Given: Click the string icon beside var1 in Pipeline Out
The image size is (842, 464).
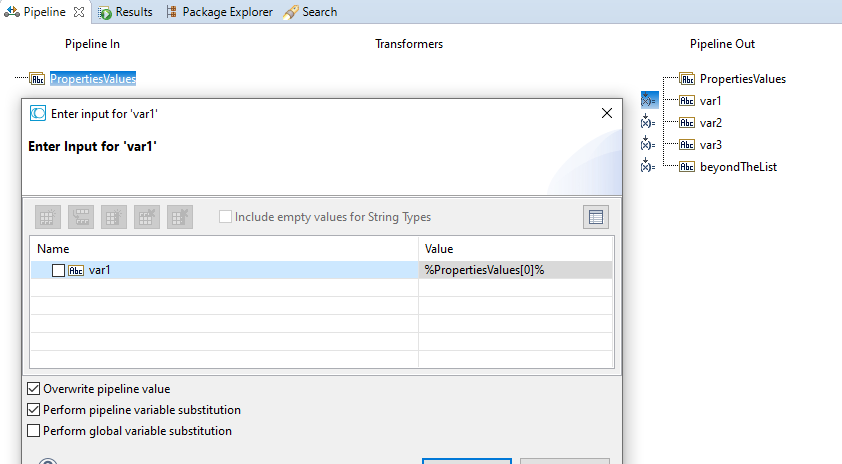Looking at the screenshot, I should coord(687,101).
